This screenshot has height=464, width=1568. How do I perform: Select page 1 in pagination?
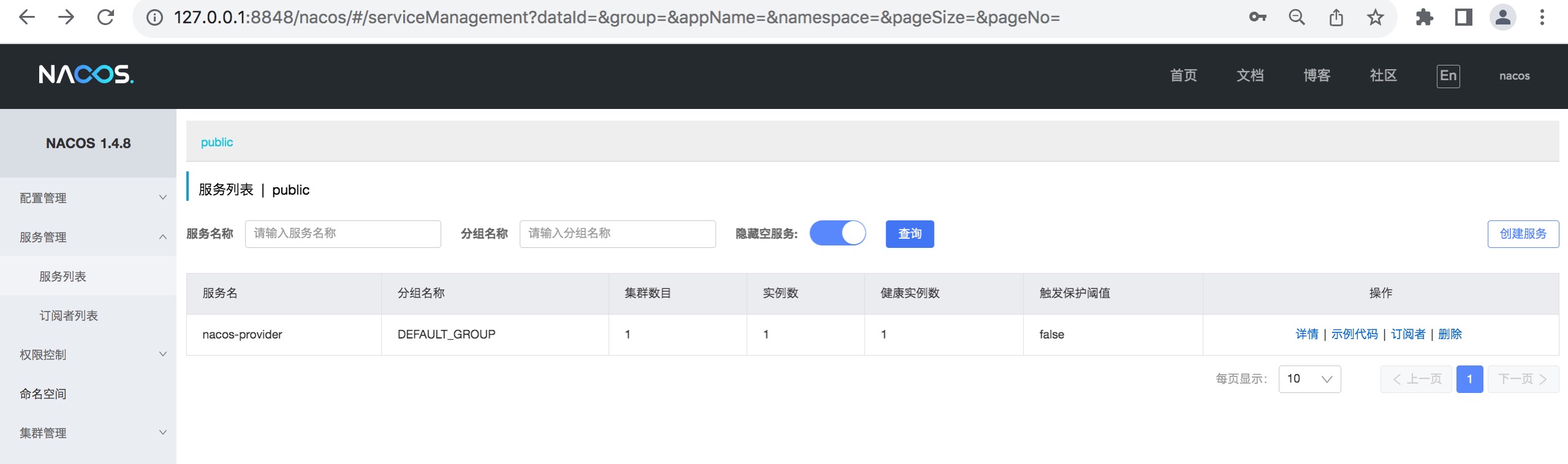1469,379
